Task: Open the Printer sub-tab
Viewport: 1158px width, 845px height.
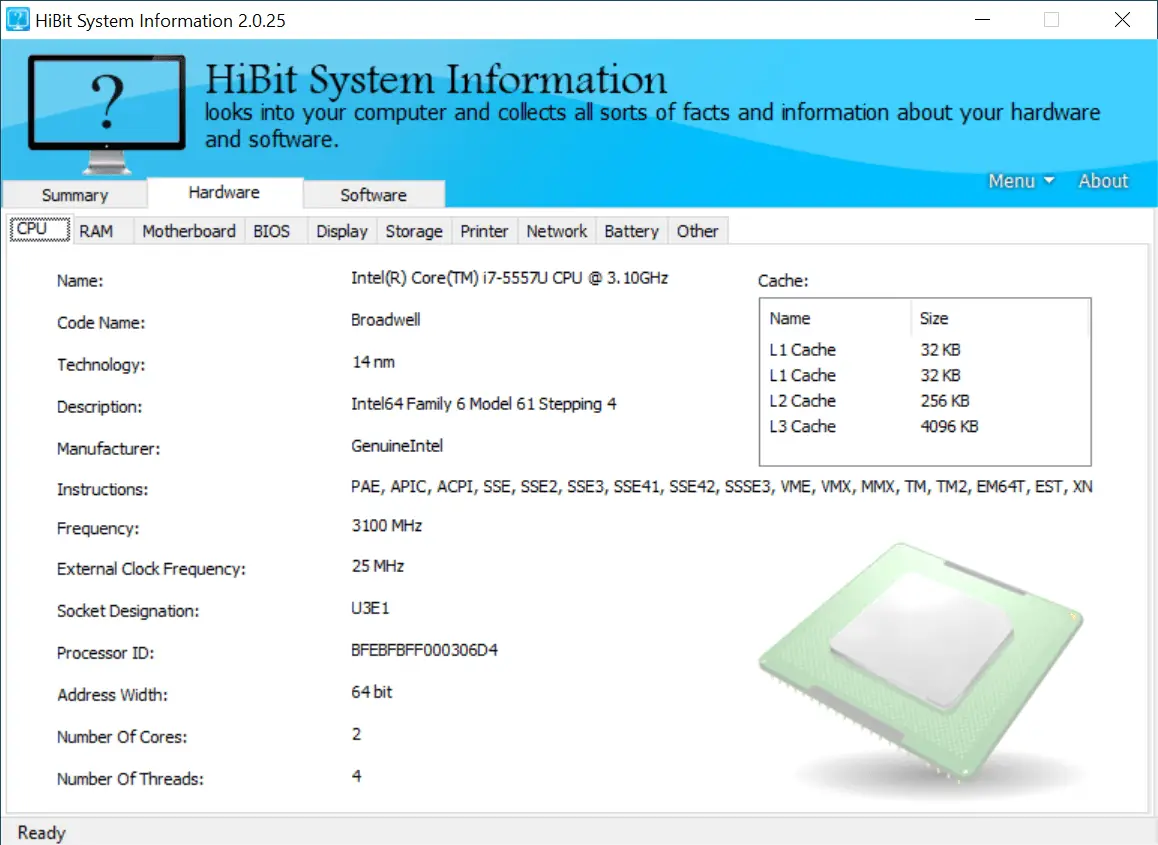Action: point(484,231)
